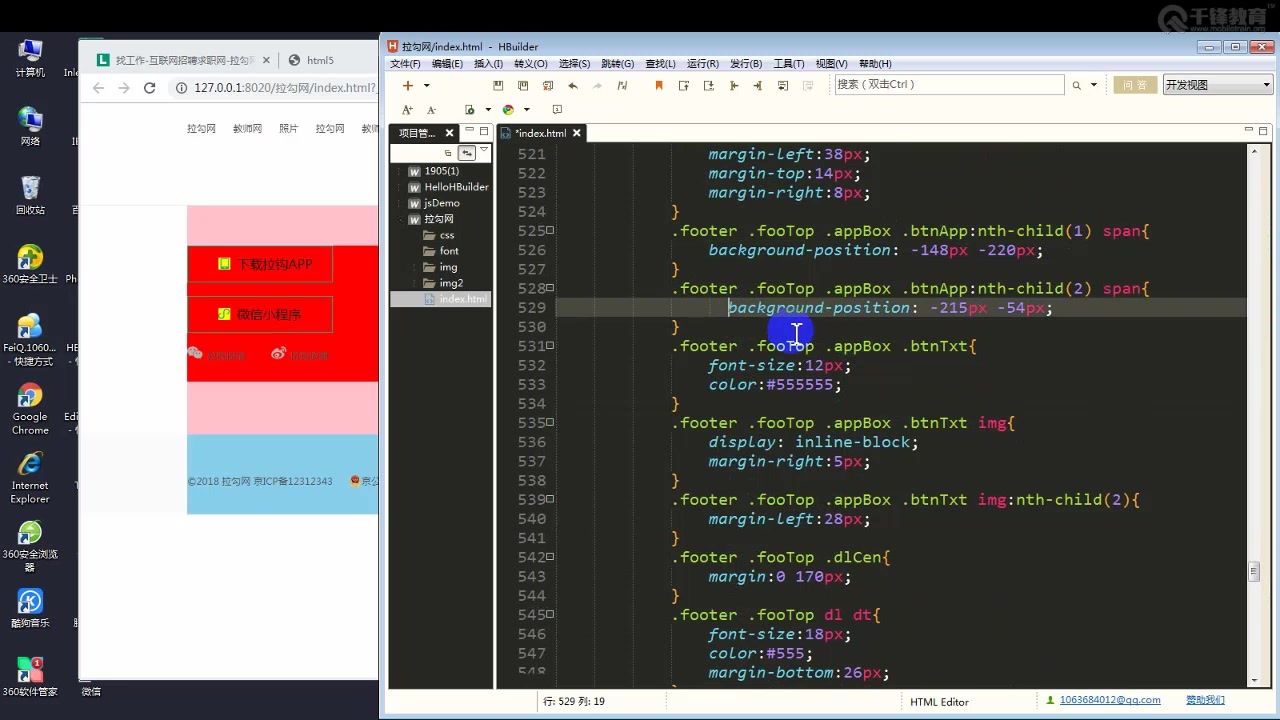Expand the img folder in project tree
The image size is (1280, 720).
pyautogui.click(x=415, y=267)
